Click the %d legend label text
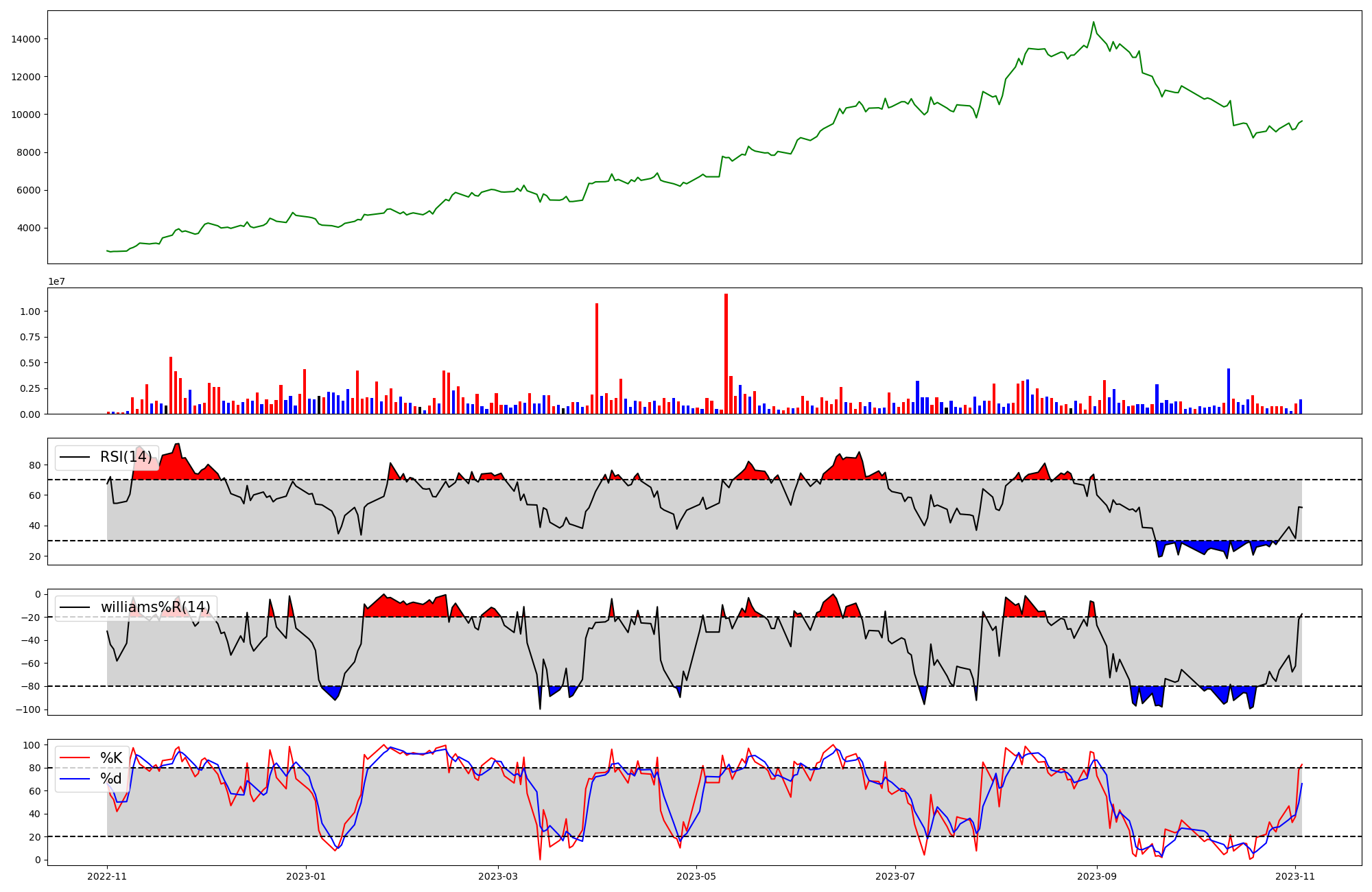The height and width of the screenshot is (892, 1372). click(x=111, y=779)
